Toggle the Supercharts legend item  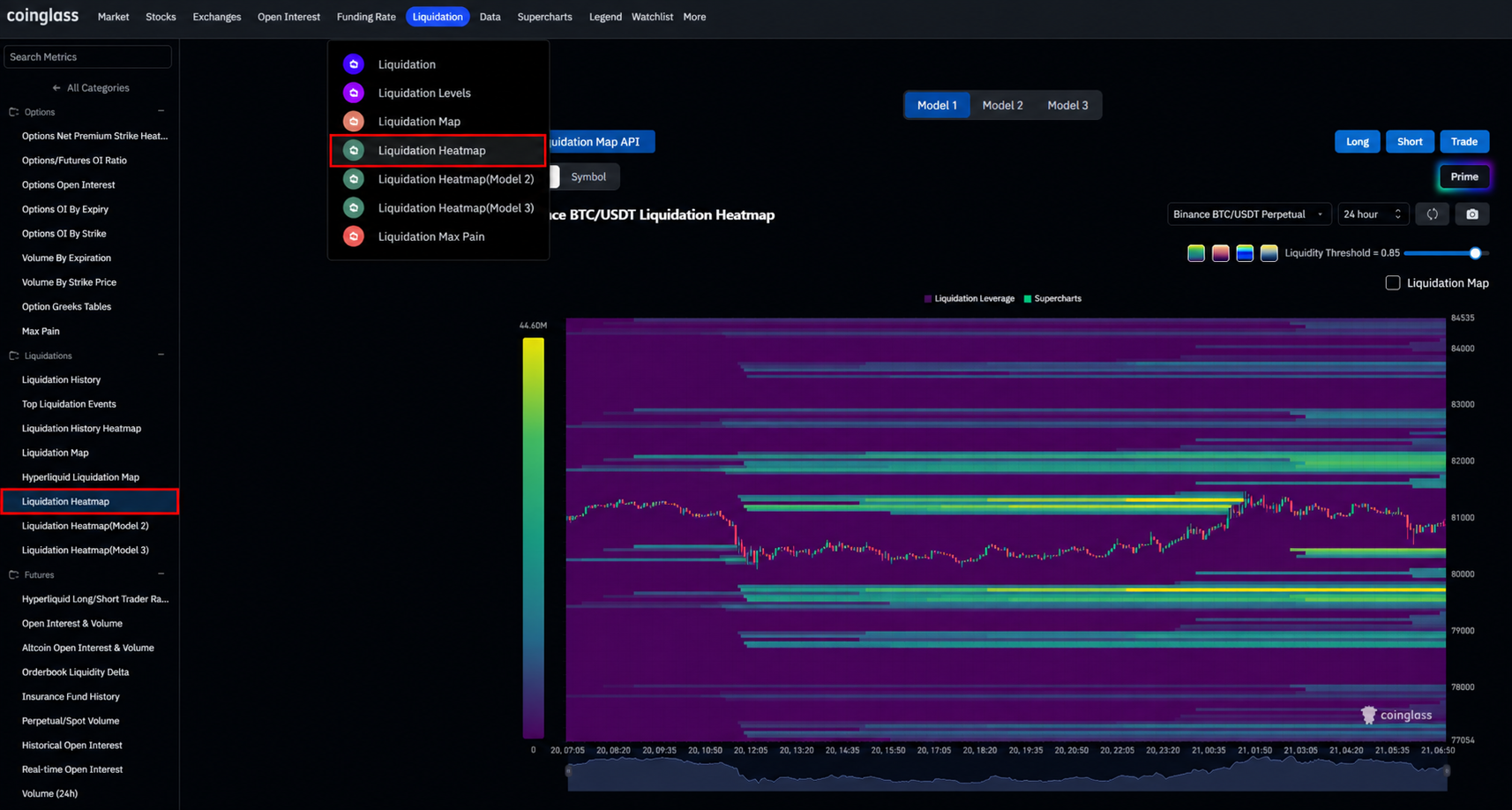[1052, 299]
